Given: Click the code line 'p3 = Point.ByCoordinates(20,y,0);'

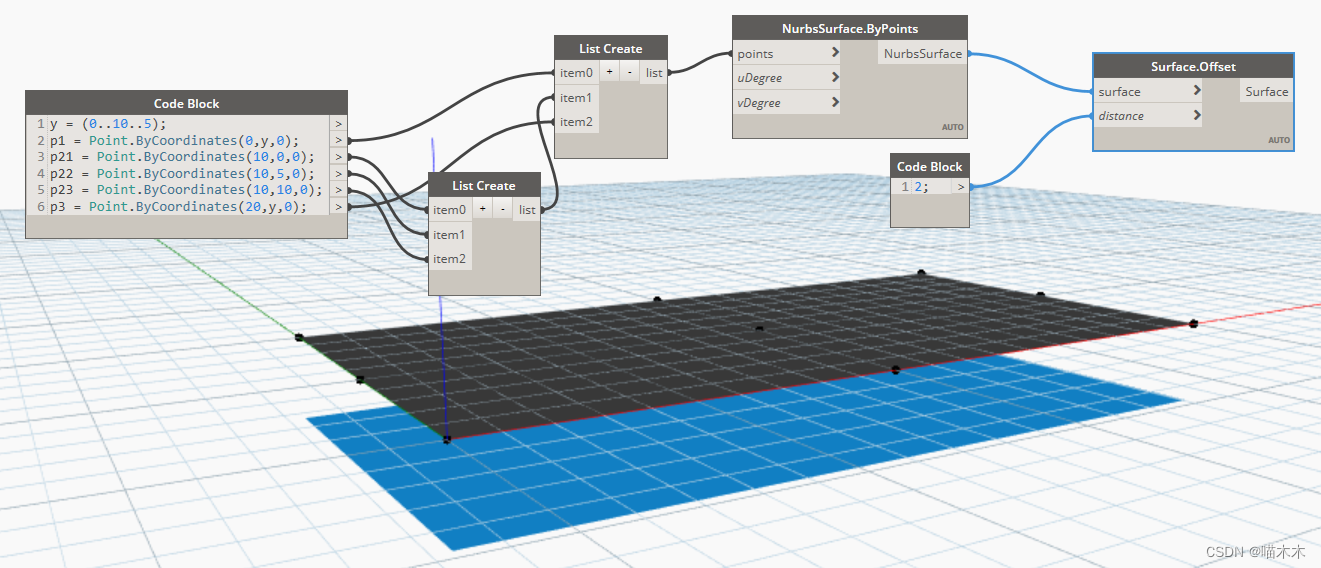Looking at the screenshot, I should [x=178, y=207].
